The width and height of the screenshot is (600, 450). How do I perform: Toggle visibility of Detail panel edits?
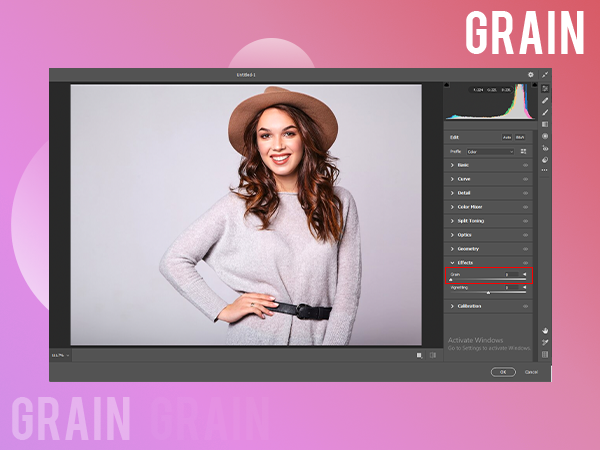[x=525, y=193]
